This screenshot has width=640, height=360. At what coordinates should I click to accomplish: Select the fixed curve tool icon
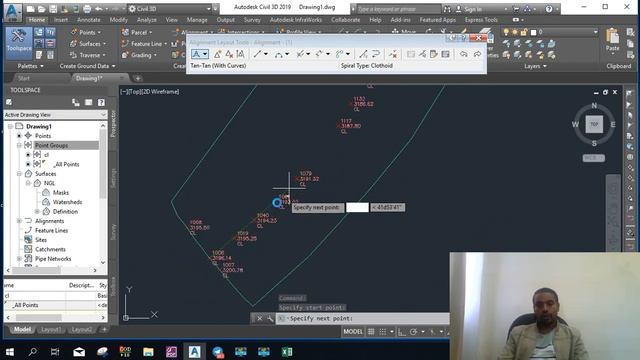pyautogui.click(x=278, y=54)
